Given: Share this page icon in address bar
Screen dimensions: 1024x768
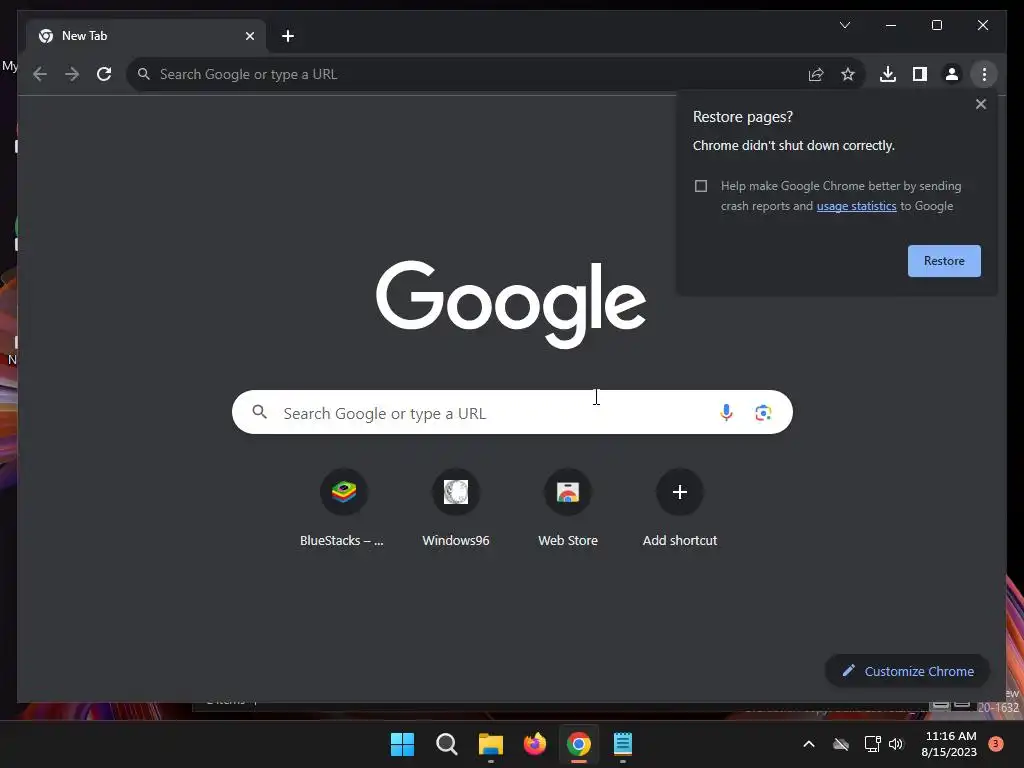Looking at the screenshot, I should [816, 74].
